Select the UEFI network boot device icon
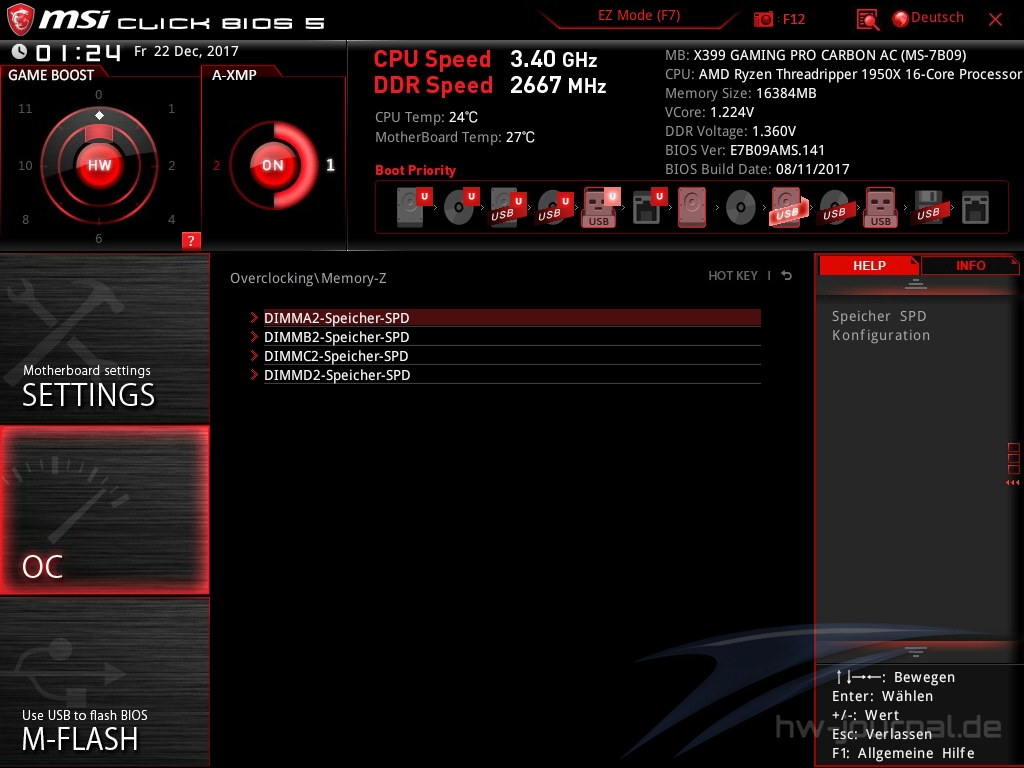Screen dimensions: 1024x768 (x=648, y=206)
